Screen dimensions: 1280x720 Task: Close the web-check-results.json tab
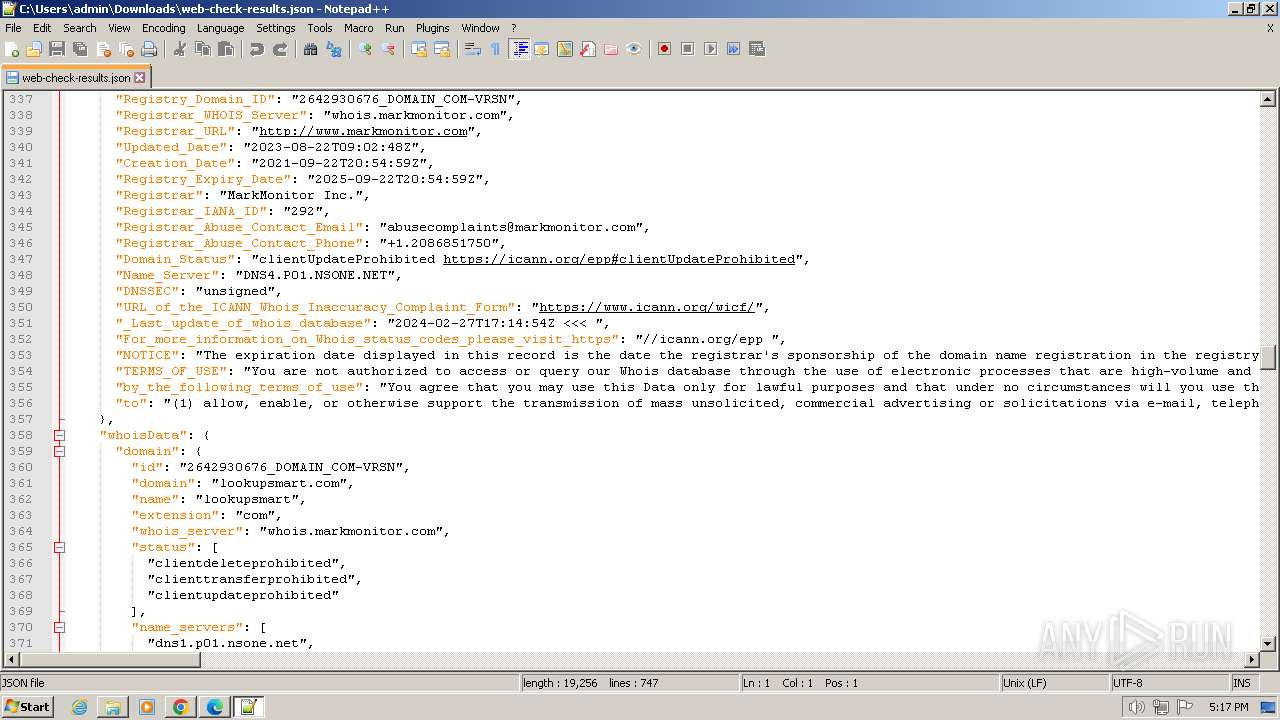pos(139,77)
